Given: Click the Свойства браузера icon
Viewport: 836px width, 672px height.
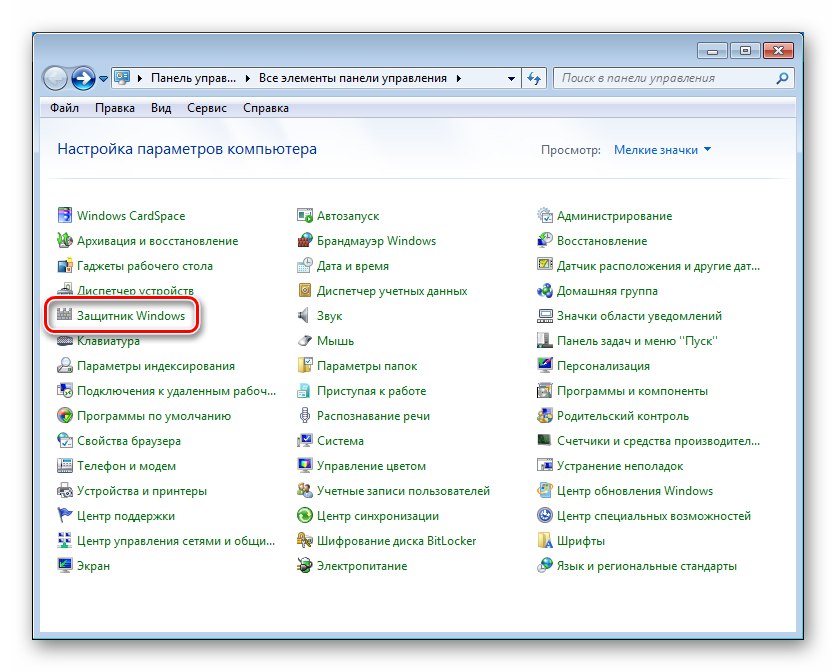Looking at the screenshot, I should tap(65, 441).
